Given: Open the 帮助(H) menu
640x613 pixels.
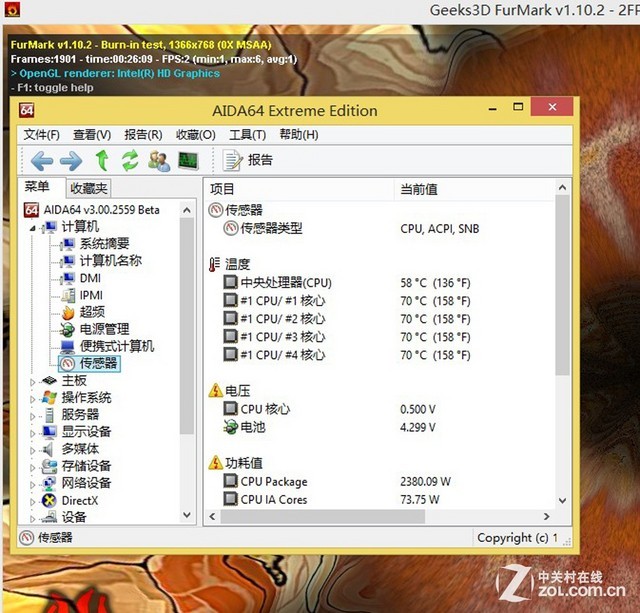Looking at the screenshot, I should click(299, 134).
